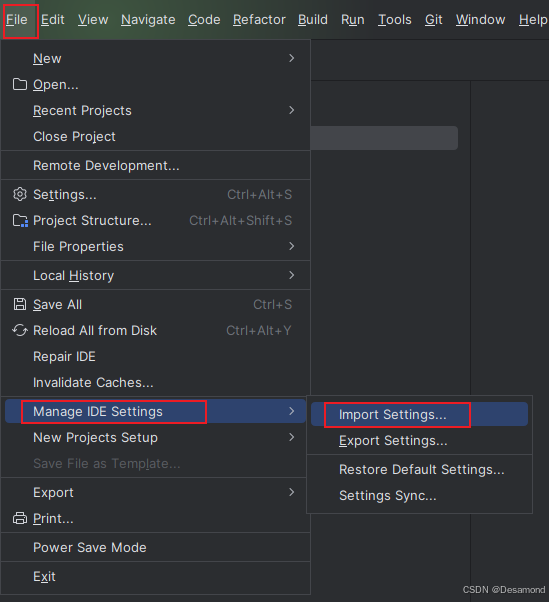The image size is (549, 602).
Task: Choose Exit from the File menu
Action: [155, 577]
